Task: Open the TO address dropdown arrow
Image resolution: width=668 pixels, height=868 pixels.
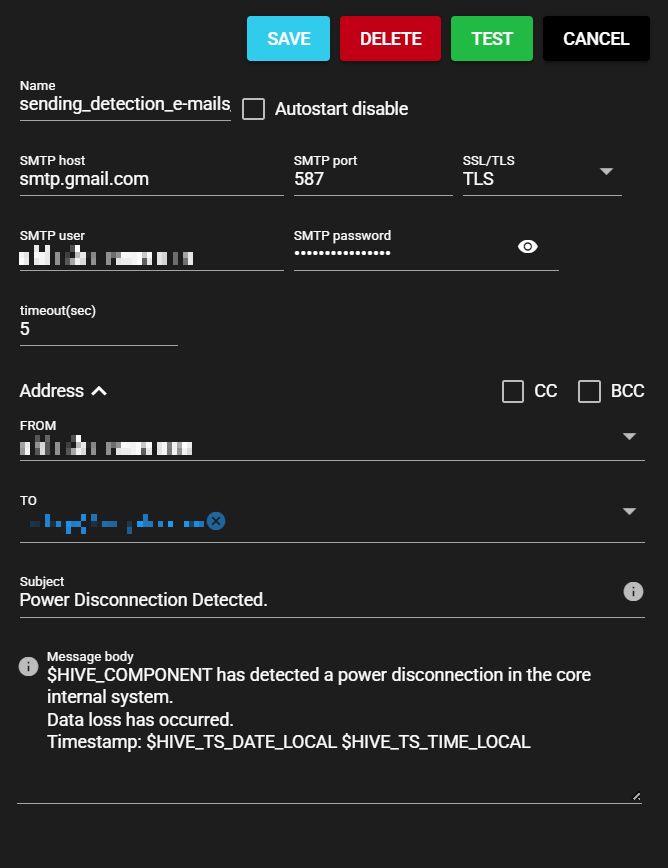Action: point(629,512)
